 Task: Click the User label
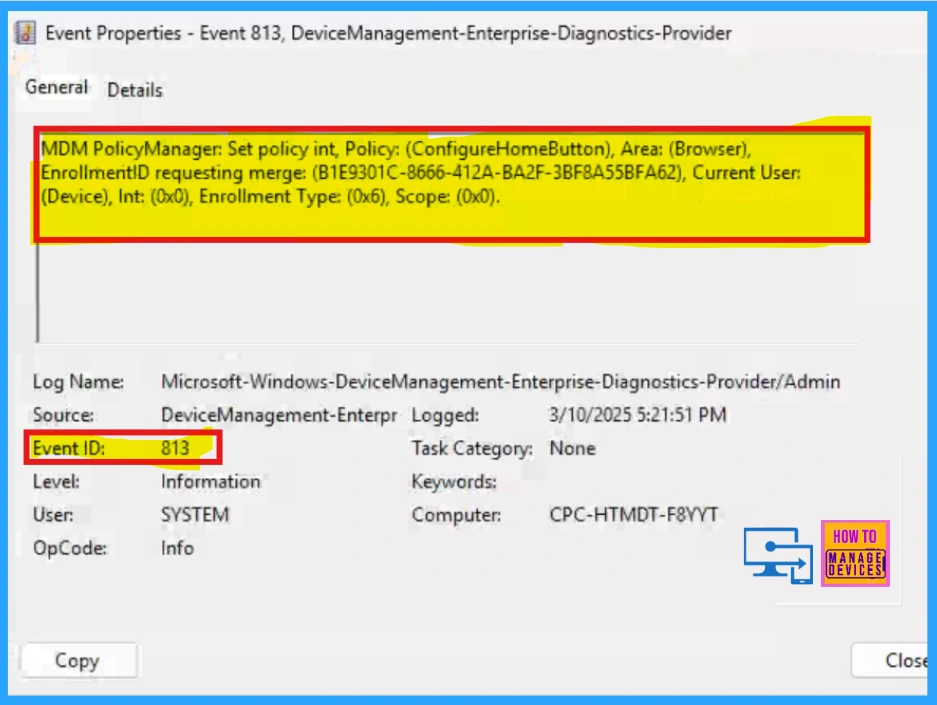point(53,514)
